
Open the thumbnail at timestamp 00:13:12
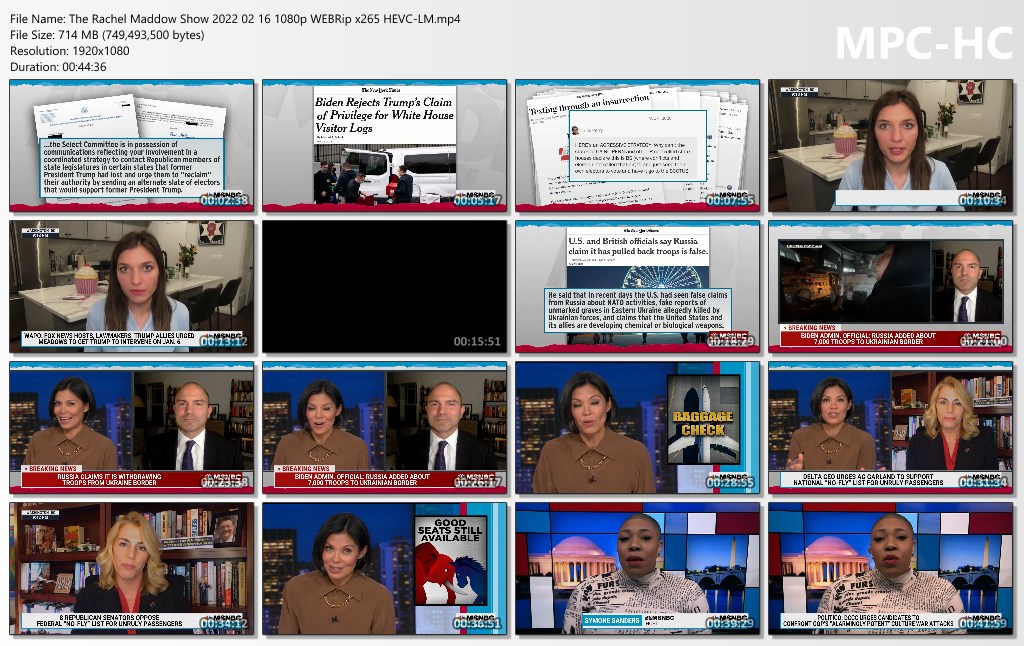click(x=131, y=286)
